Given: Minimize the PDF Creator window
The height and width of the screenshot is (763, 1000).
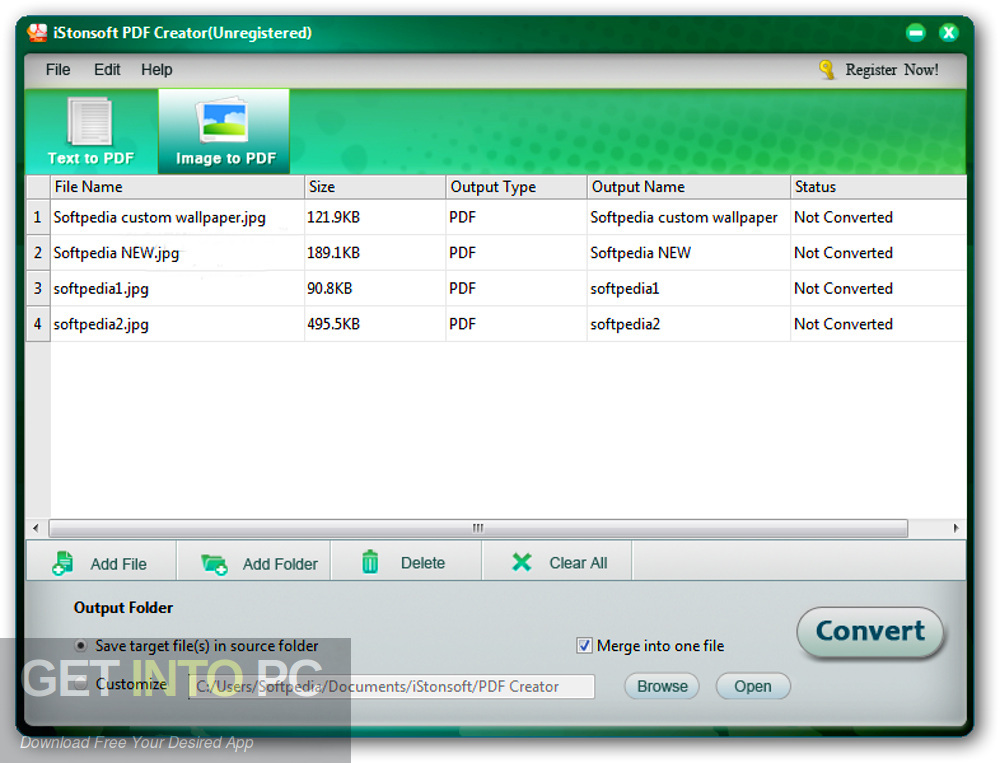Looking at the screenshot, I should (x=916, y=33).
